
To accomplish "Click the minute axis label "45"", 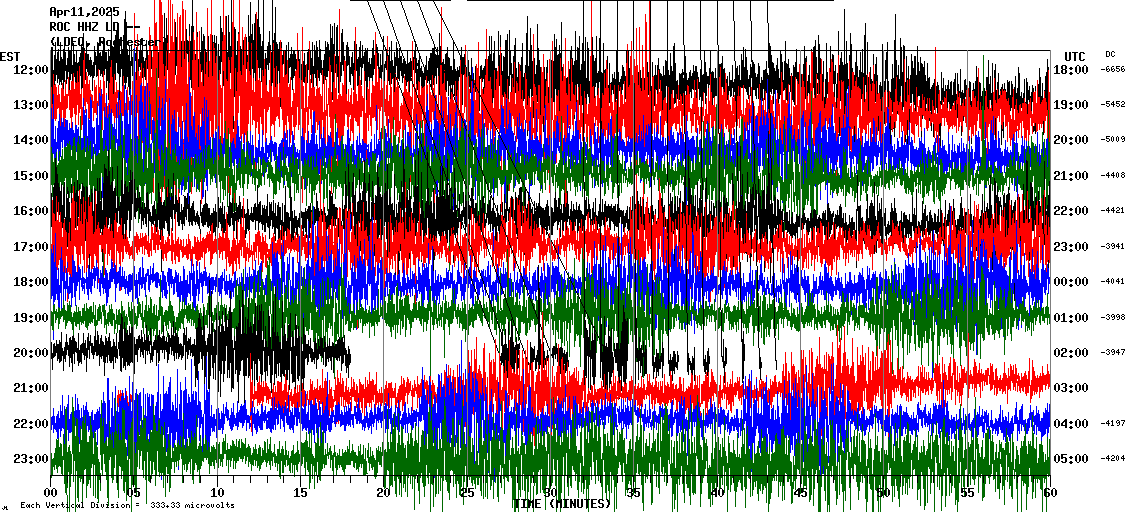I will point(800,493).
